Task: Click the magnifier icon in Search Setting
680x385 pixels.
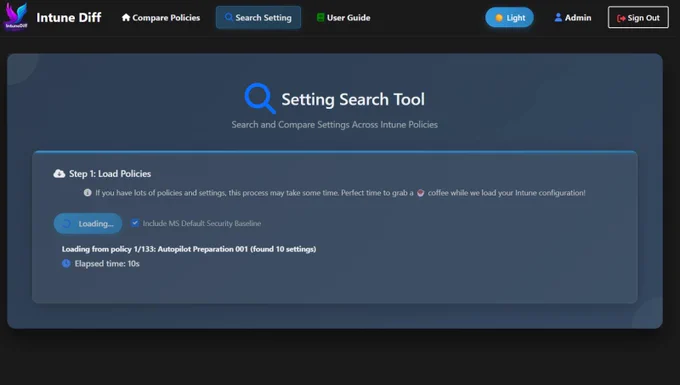Action: coord(229,17)
